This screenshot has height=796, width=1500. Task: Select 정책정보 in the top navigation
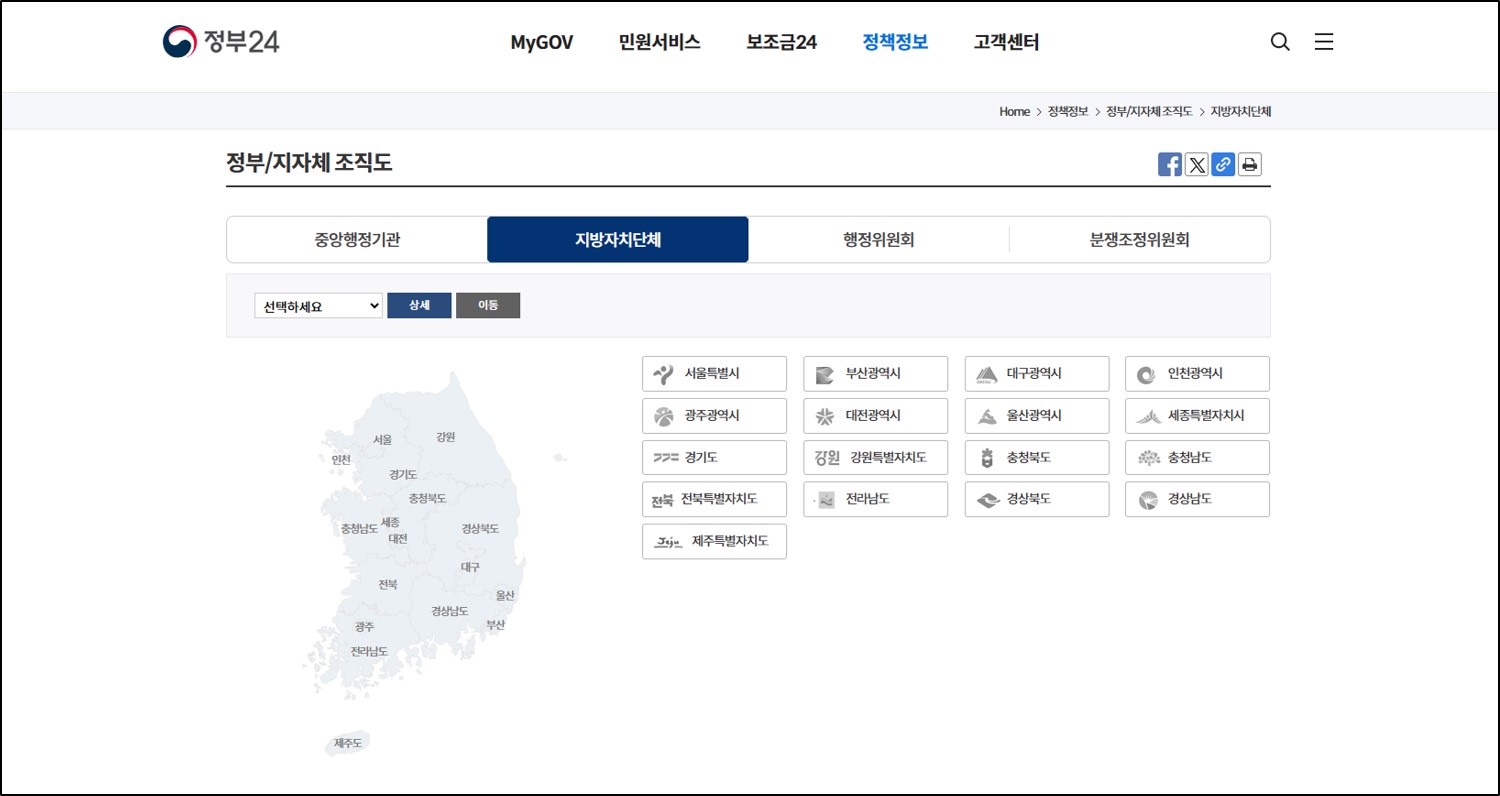[893, 42]
